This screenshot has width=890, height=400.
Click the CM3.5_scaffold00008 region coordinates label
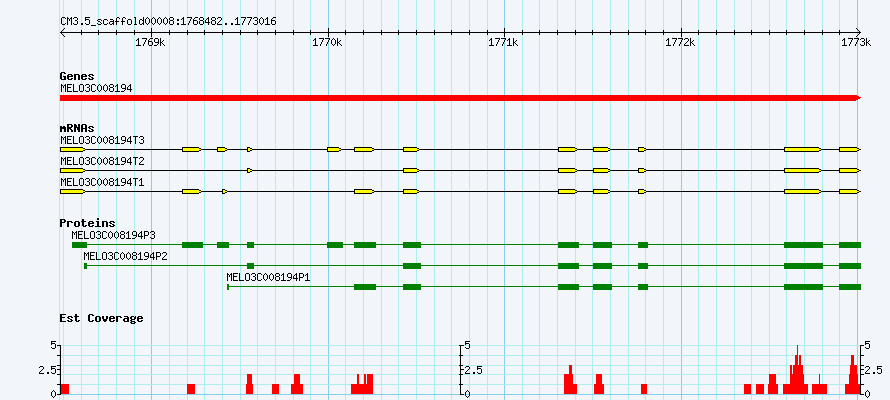click(168, 22)
